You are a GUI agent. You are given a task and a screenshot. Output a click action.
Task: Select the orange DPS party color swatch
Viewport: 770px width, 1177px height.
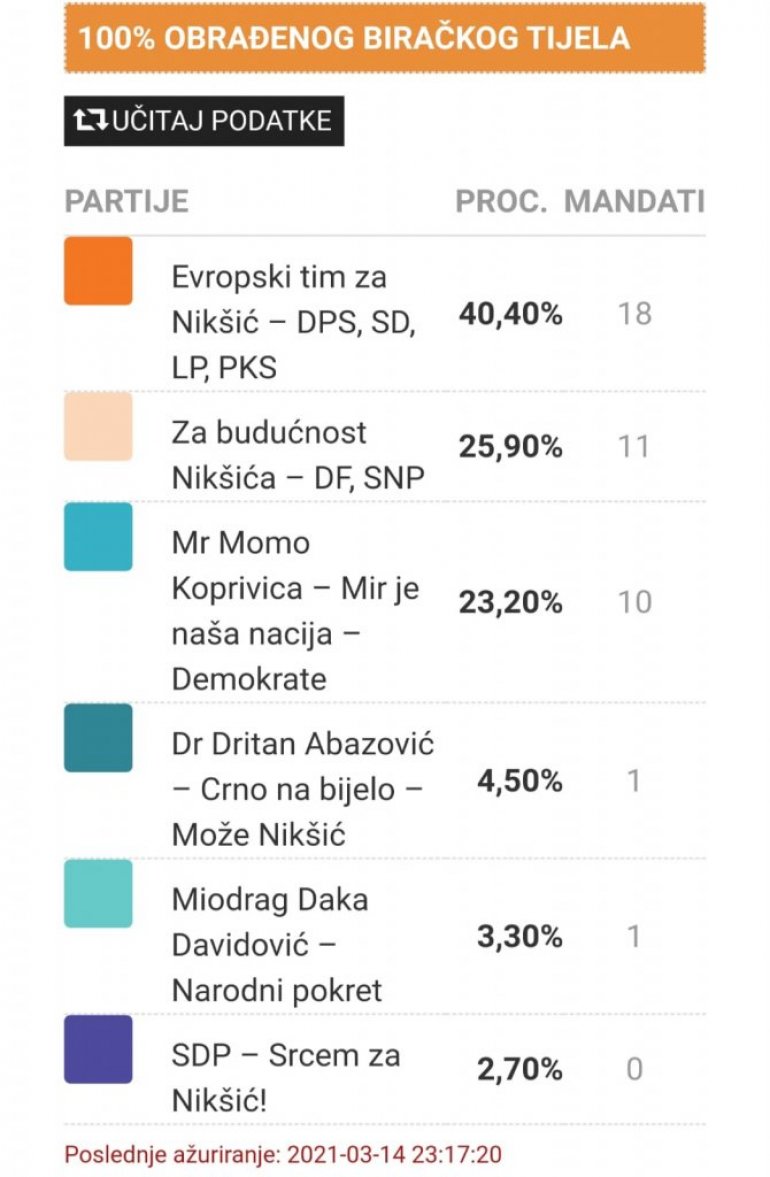tap(98, 270)
